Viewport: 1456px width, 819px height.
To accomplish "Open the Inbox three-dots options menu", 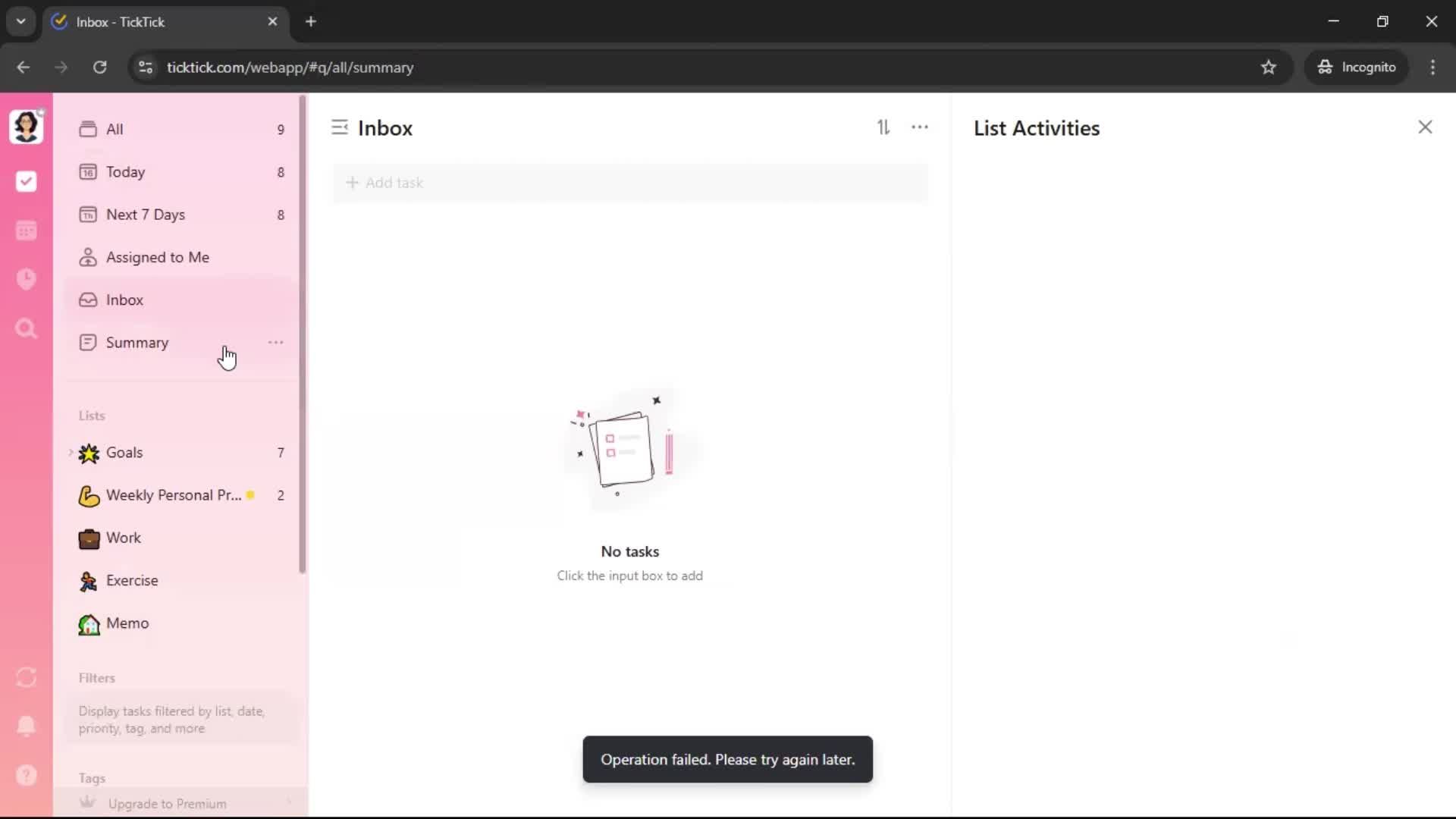I will [x=920, y=127].
